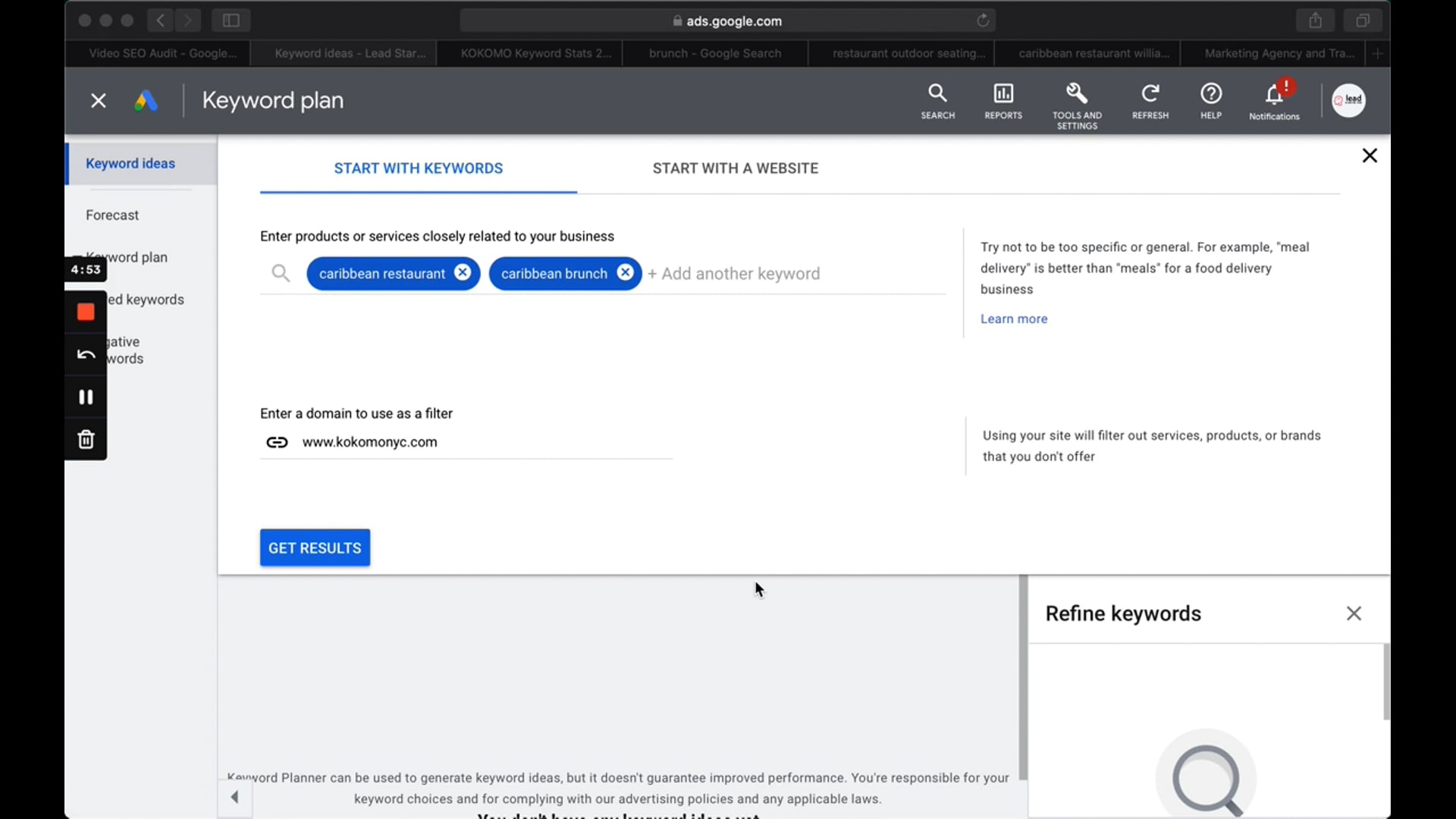
Task: Open Forecast in the left sidebar
Action: point(112,215)
